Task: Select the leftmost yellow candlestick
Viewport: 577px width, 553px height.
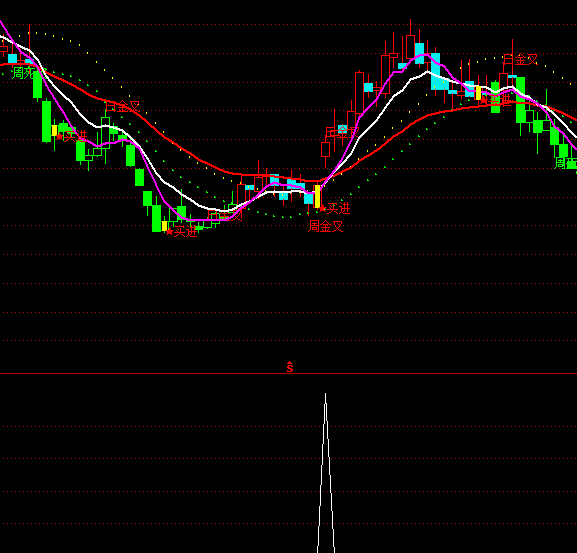Action: (x=54, y=131)
